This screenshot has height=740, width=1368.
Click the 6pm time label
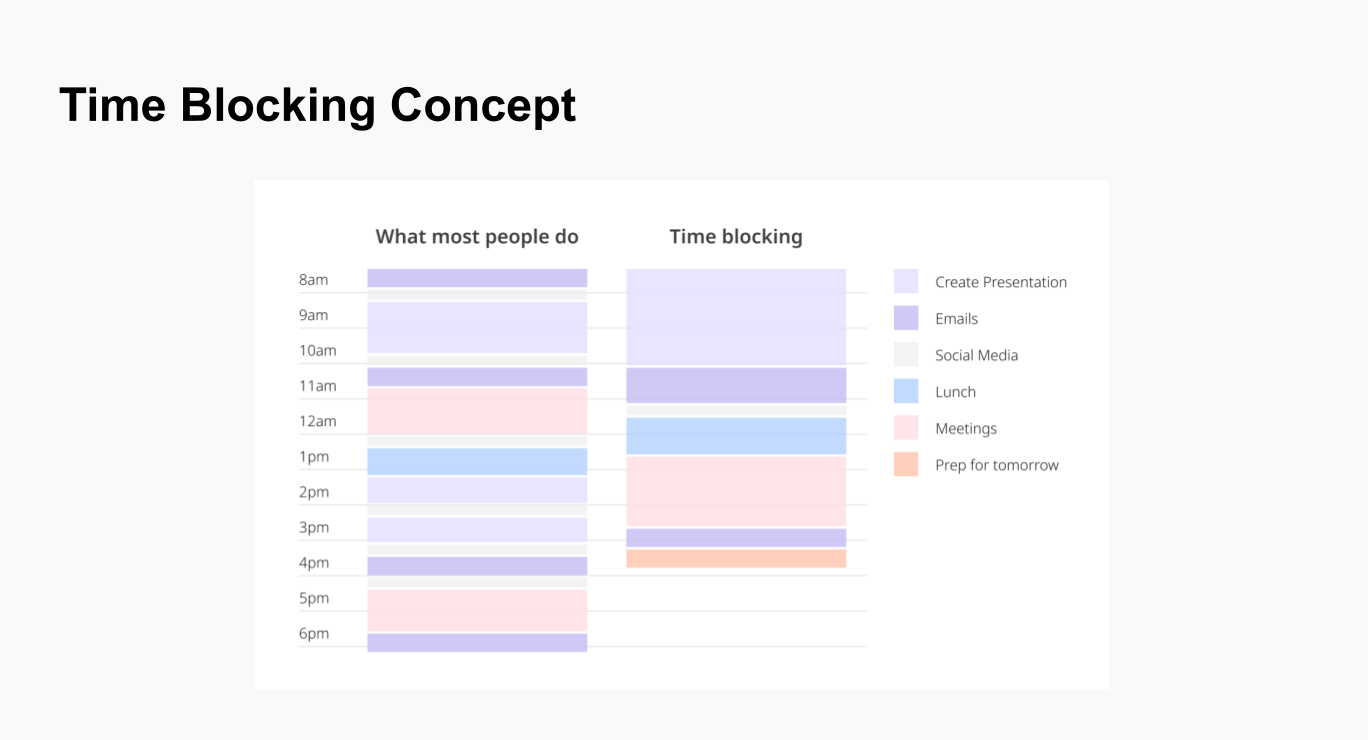313,634
